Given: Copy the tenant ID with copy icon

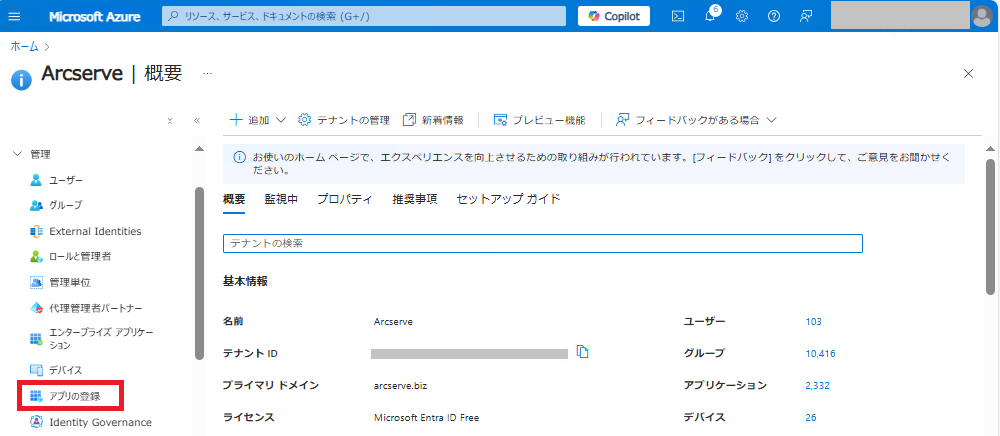Looking at the screenshot, I should point(582,352).
